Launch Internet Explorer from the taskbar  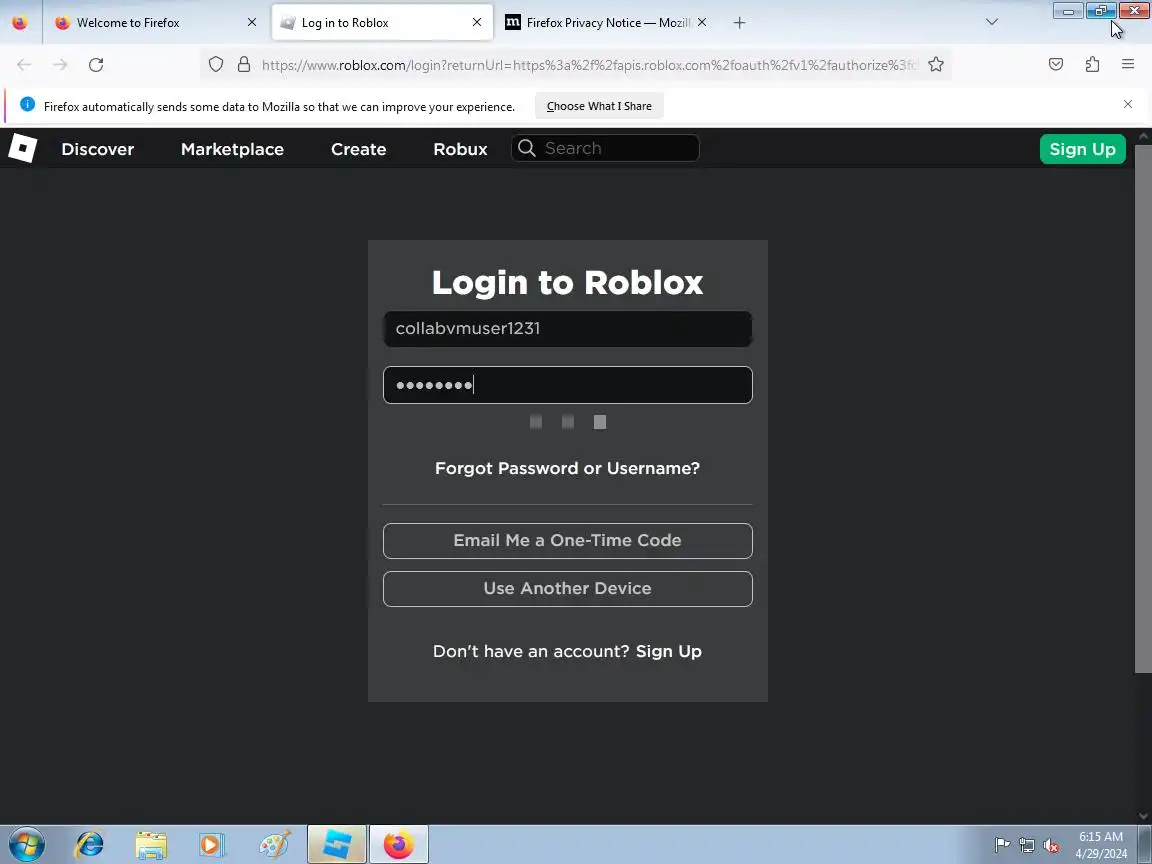(x=90, y=845)
